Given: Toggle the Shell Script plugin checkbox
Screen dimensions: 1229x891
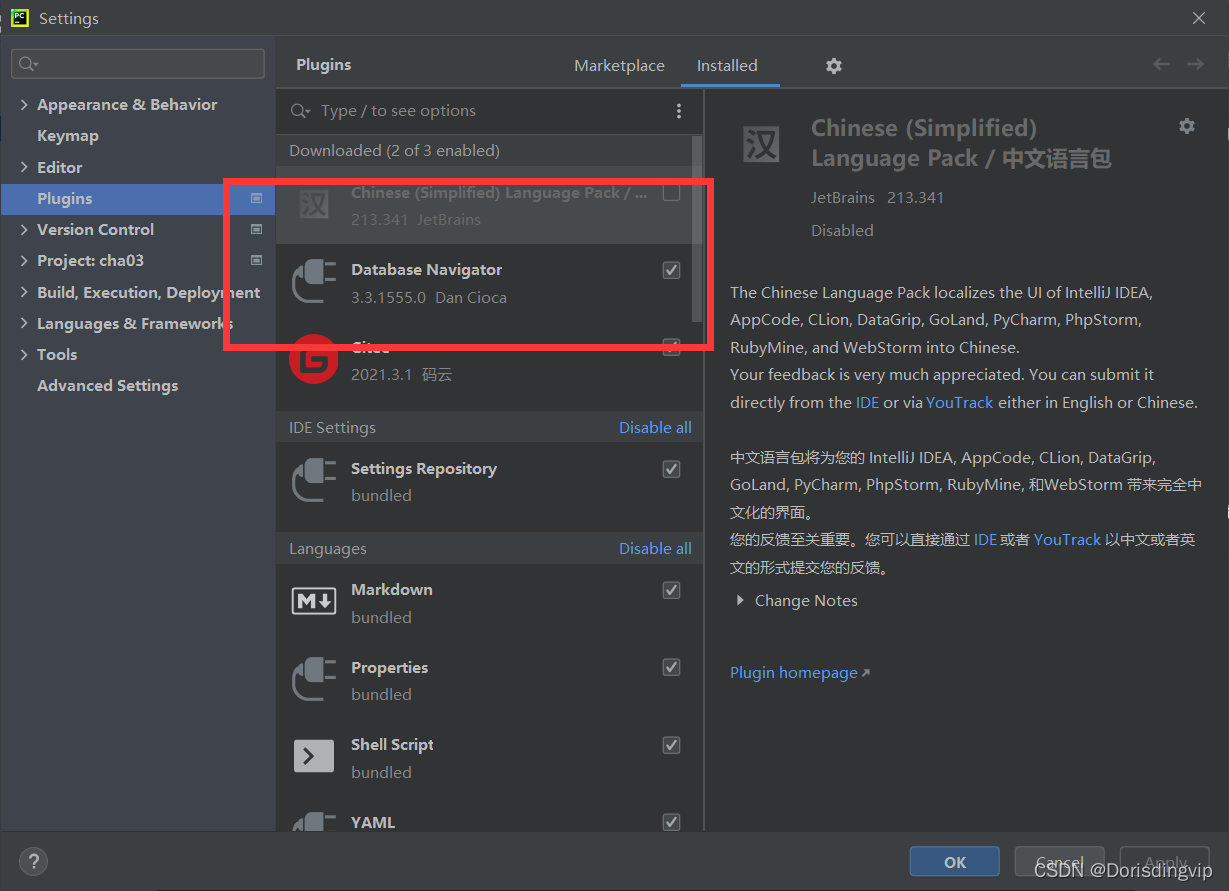Looking at the screenshot, I should [672, 745].
